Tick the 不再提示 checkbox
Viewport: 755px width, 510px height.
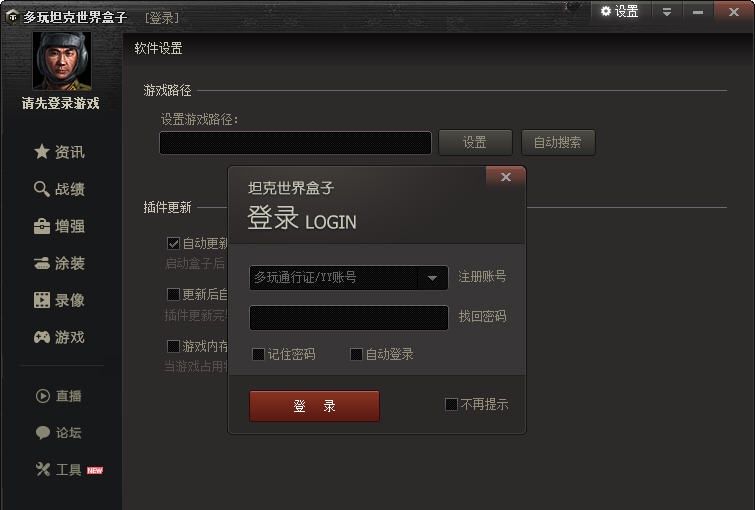451,405
